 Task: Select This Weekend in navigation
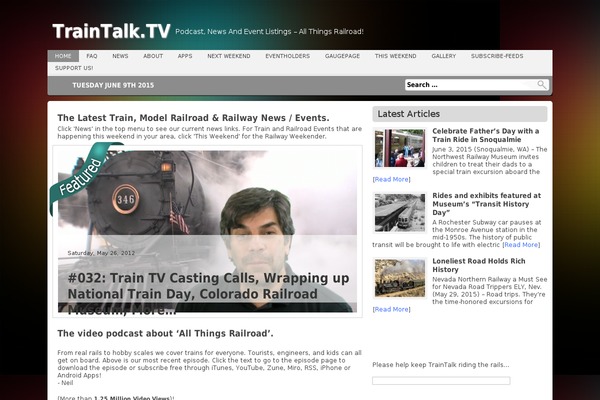396,56
